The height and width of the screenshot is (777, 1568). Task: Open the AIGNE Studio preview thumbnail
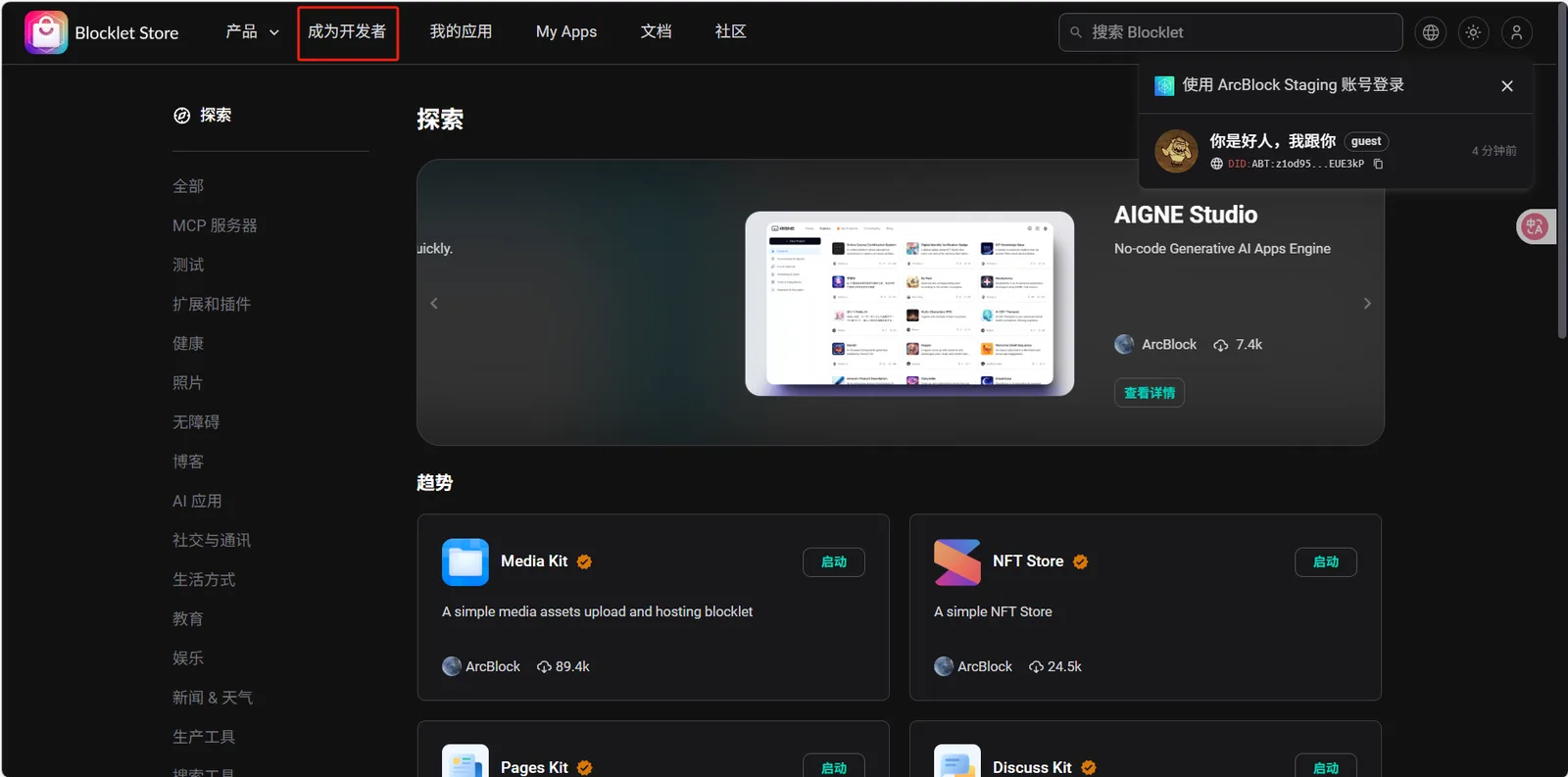(x=909, y=304)
